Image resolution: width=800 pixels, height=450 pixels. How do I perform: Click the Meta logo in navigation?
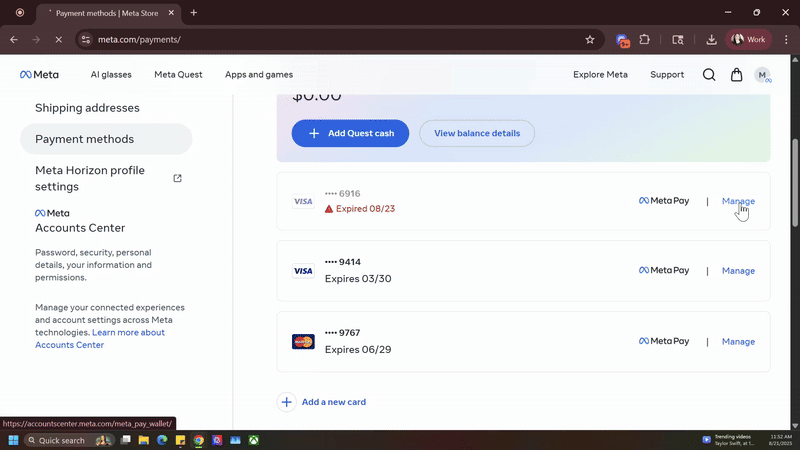point(39,75)
